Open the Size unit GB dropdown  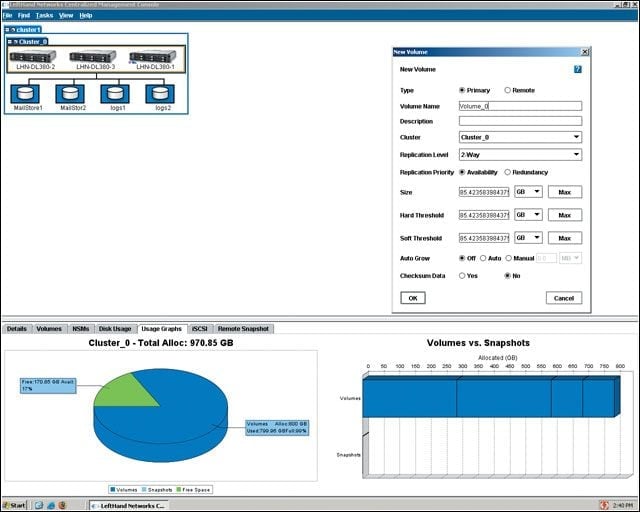click(x=528, y=192)
